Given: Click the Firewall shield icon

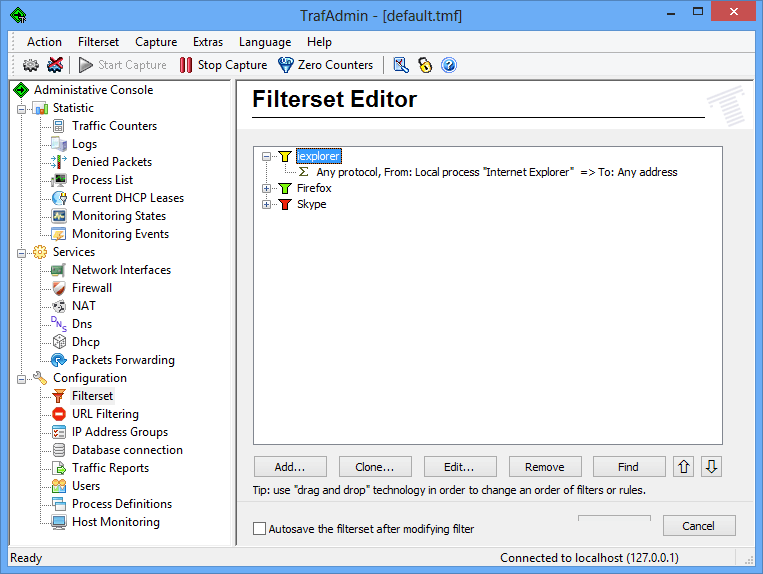Looking at the screenshot, I should click(59, 288).
